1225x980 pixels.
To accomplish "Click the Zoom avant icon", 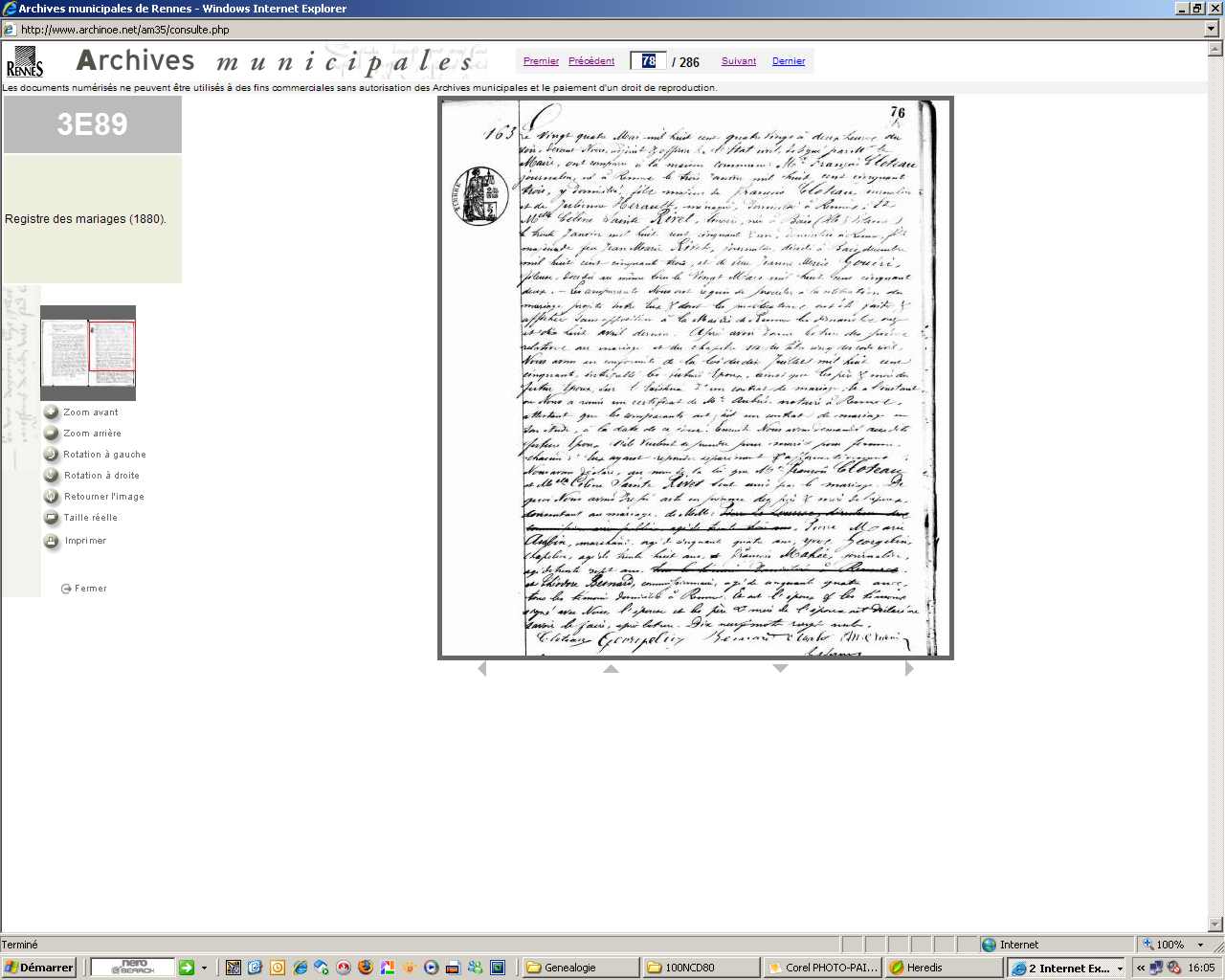I will click(52, 412).
